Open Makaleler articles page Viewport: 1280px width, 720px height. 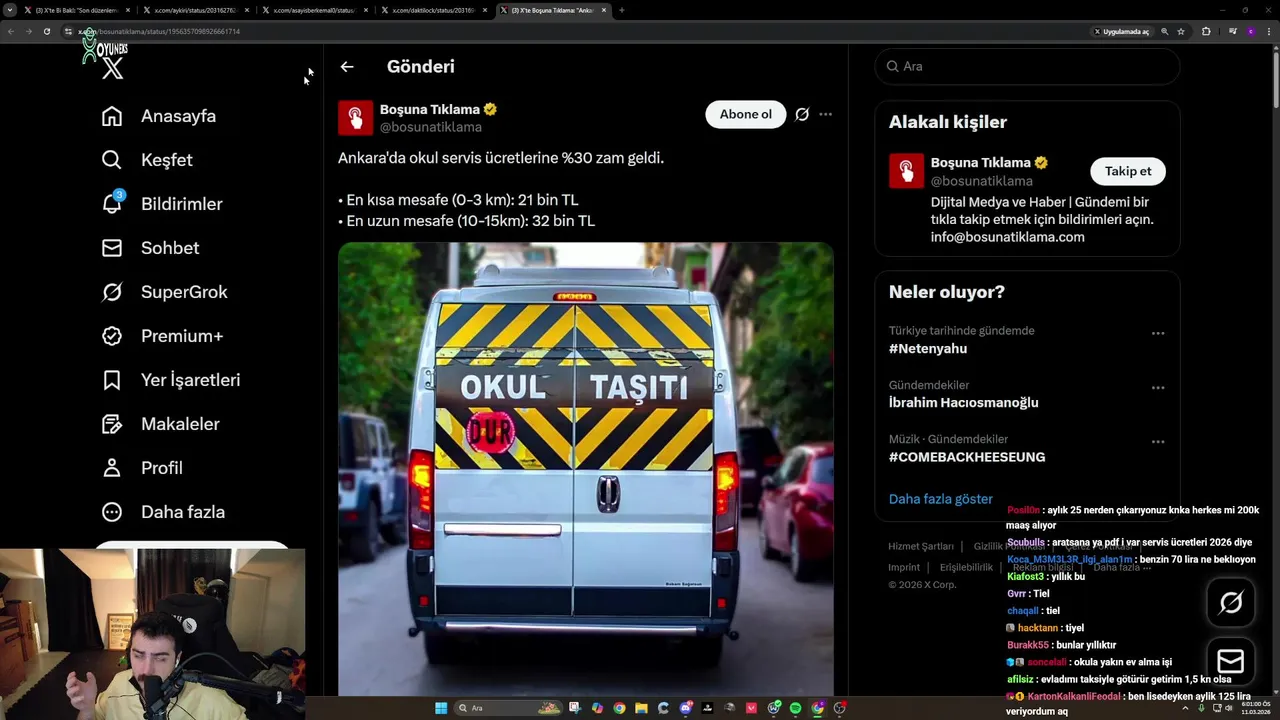(161, 424)
